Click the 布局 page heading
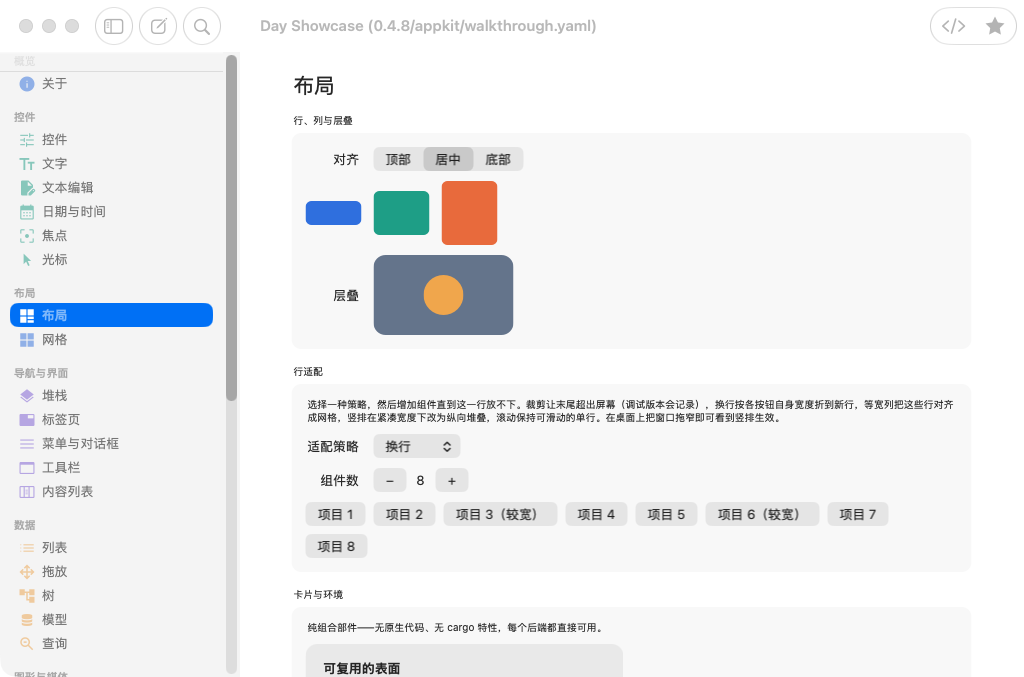 tap(314, 86)
